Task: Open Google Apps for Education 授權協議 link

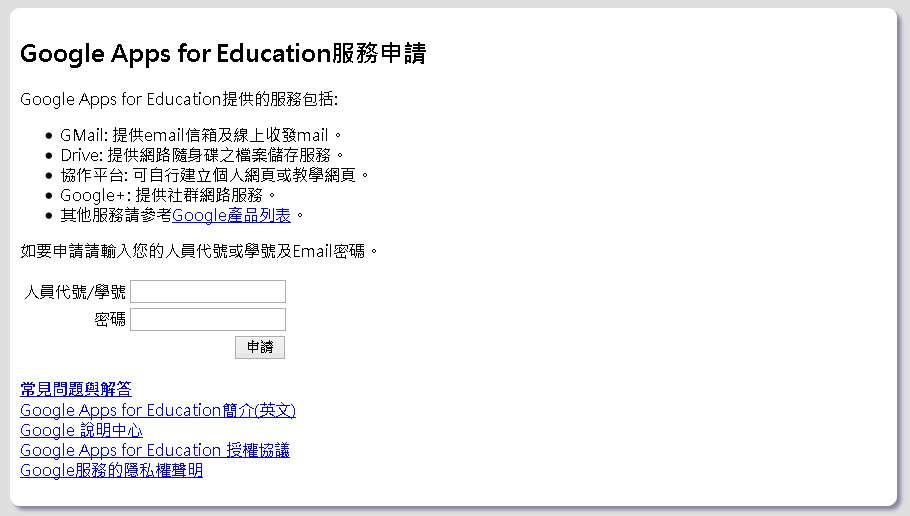Action: pos(155,450)
